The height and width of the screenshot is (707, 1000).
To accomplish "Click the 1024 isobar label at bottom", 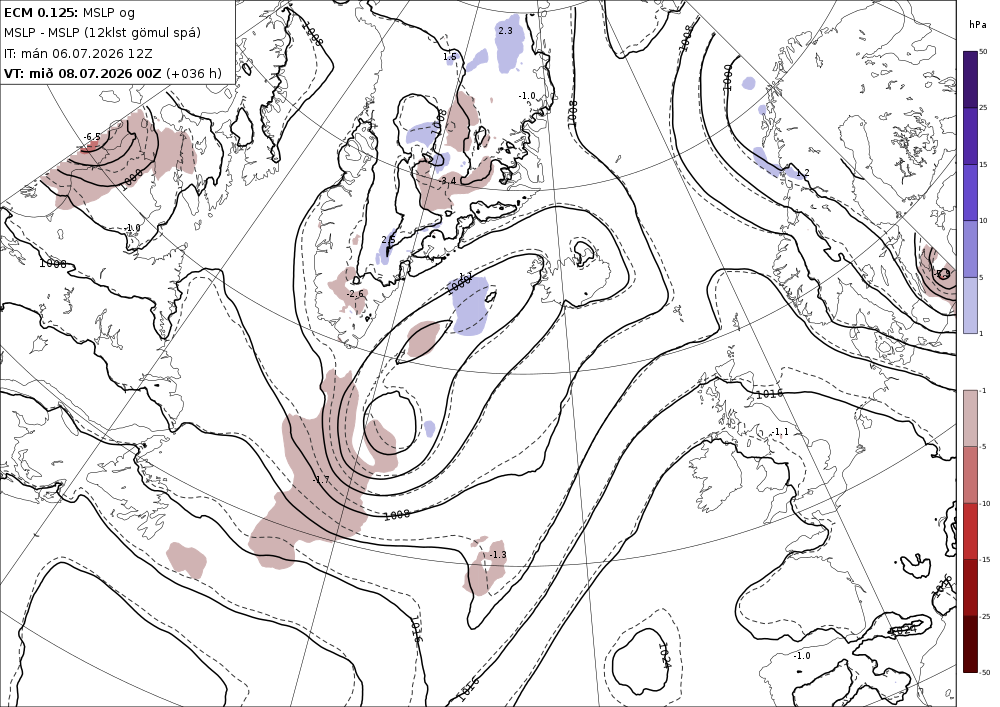I will pos(664,655).
